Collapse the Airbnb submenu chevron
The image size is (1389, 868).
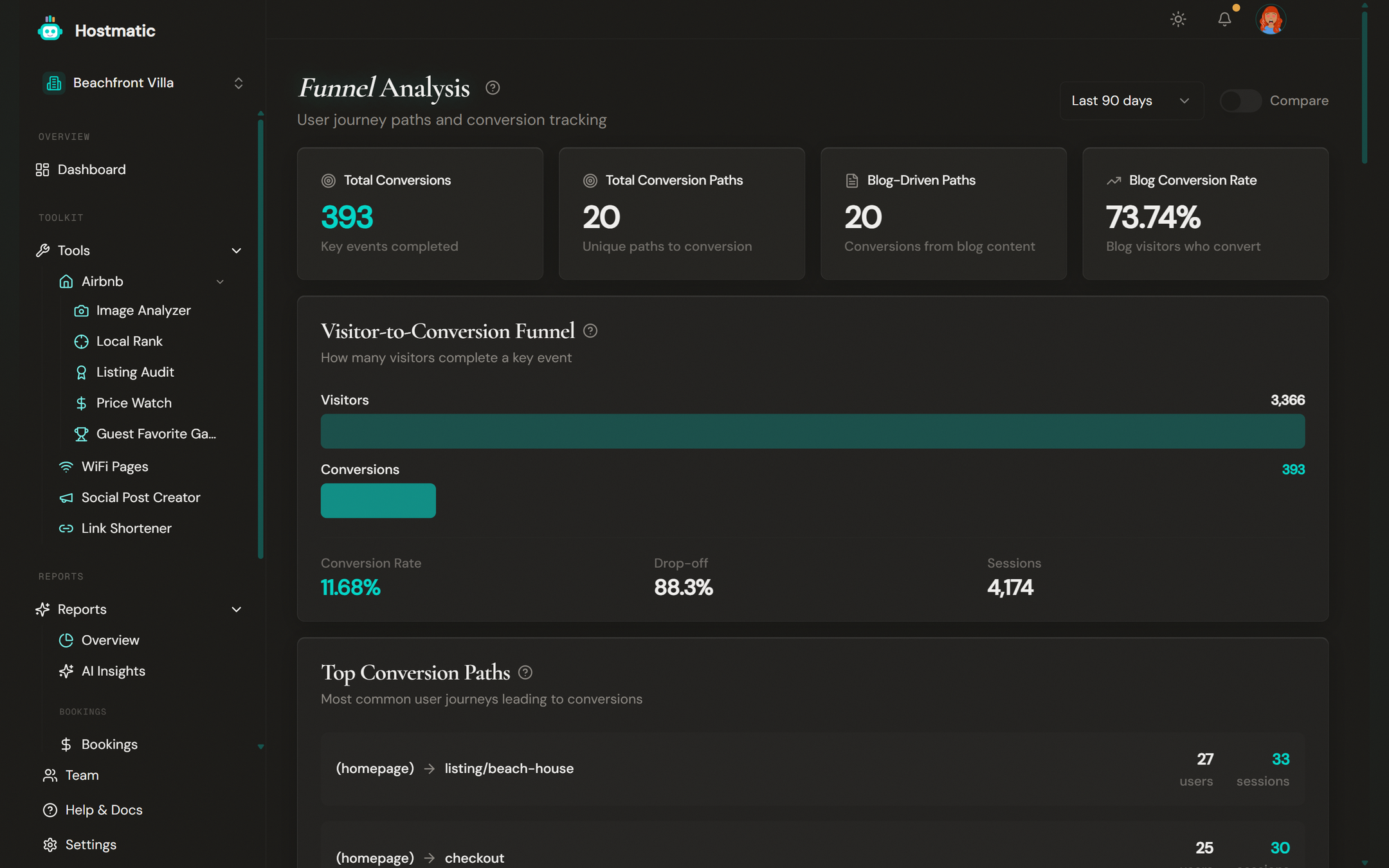(x=220, y=282)
